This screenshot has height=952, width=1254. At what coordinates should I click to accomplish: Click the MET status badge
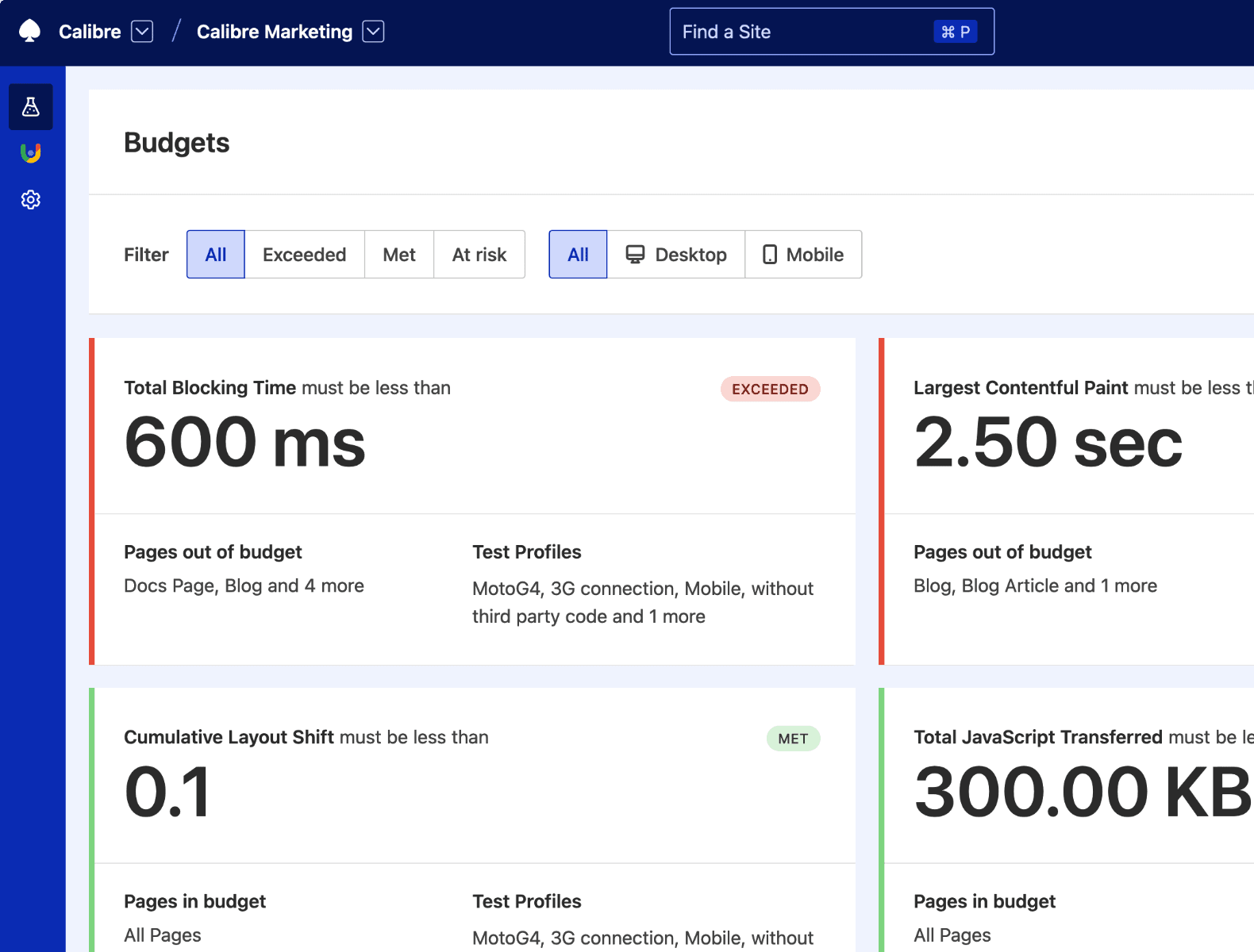coord(793,739)
